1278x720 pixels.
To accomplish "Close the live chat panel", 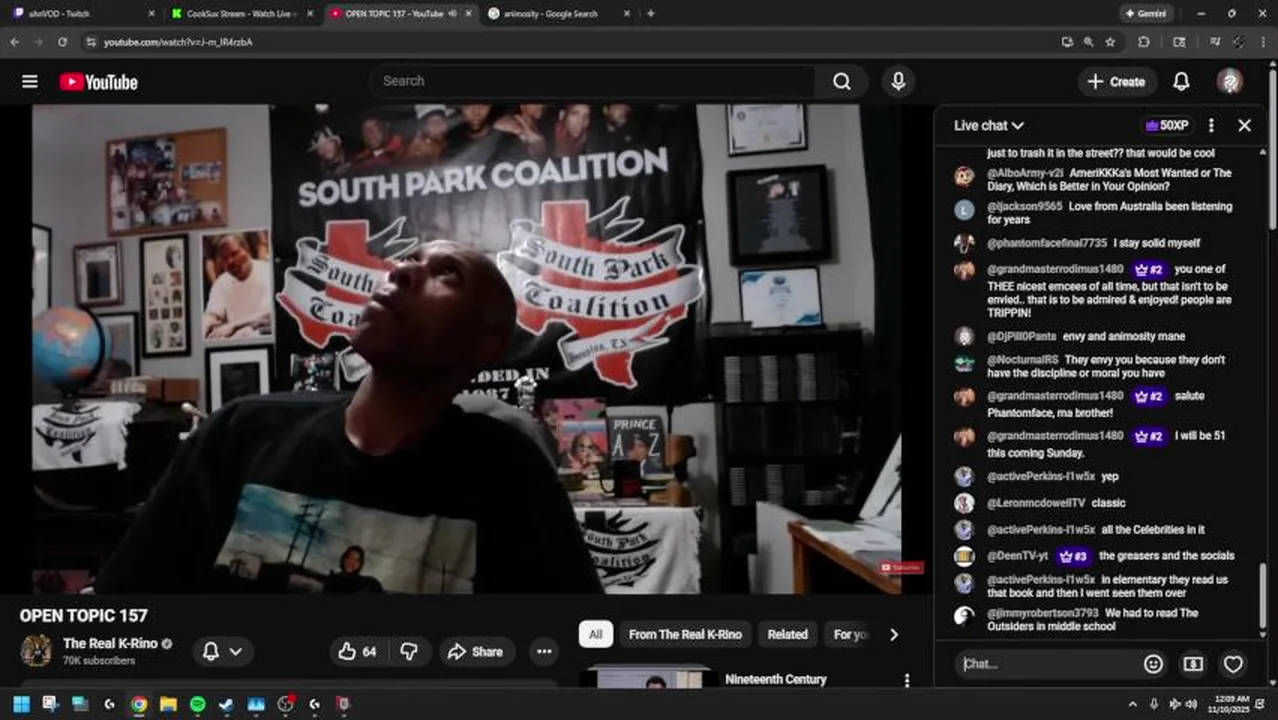I will pyautogui.click(x=1244, y=125).
